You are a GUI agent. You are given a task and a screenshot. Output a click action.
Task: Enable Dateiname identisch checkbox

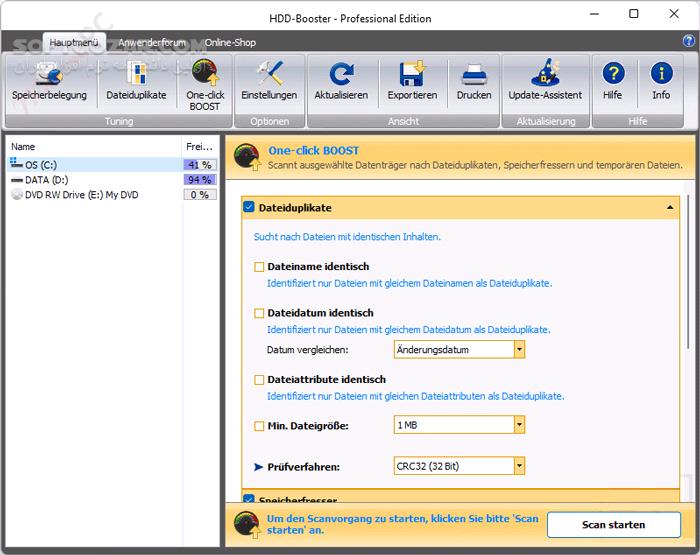point(259,267)
